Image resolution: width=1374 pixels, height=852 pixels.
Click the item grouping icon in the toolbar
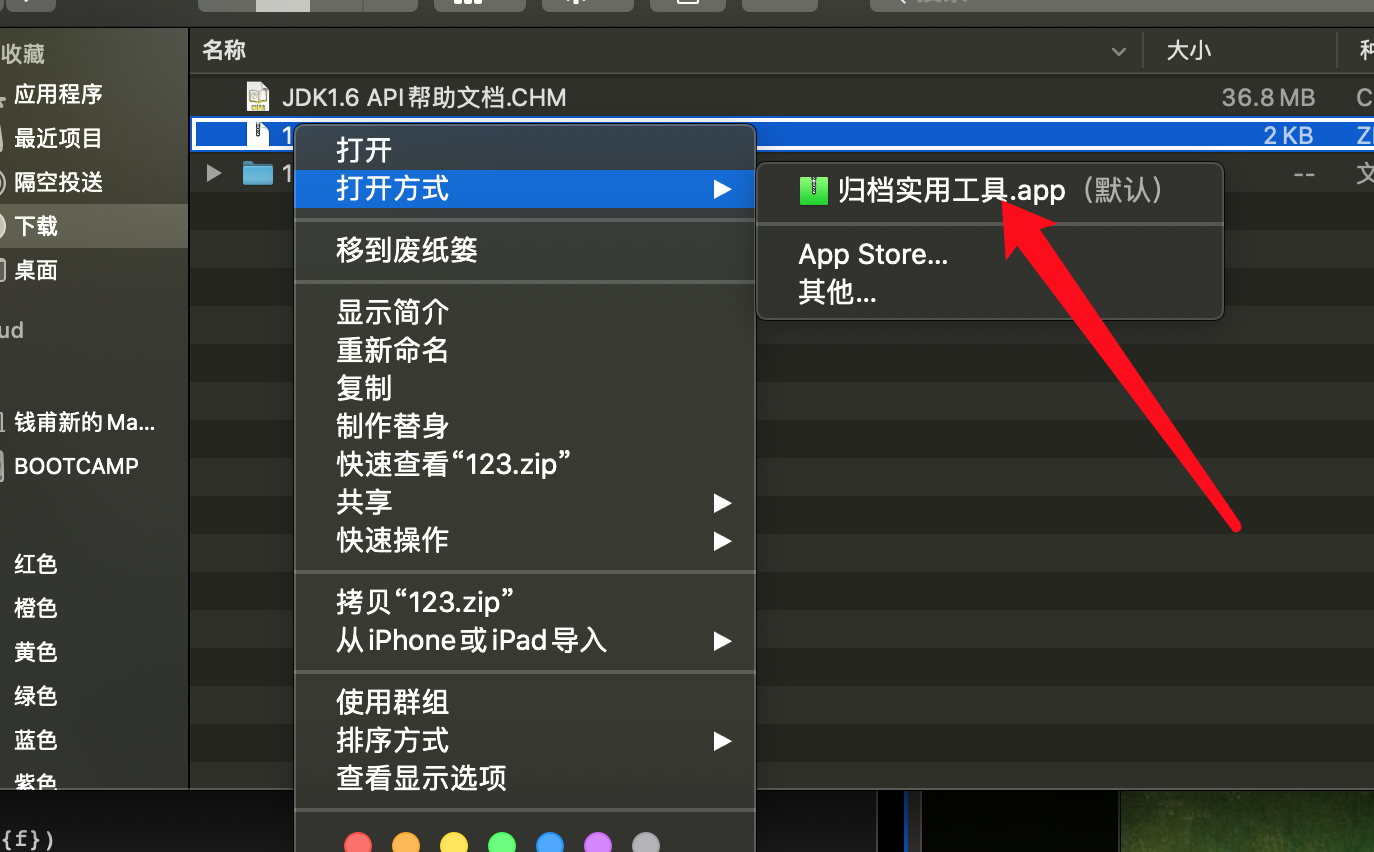pyautogui.click(x=480, y=5)
